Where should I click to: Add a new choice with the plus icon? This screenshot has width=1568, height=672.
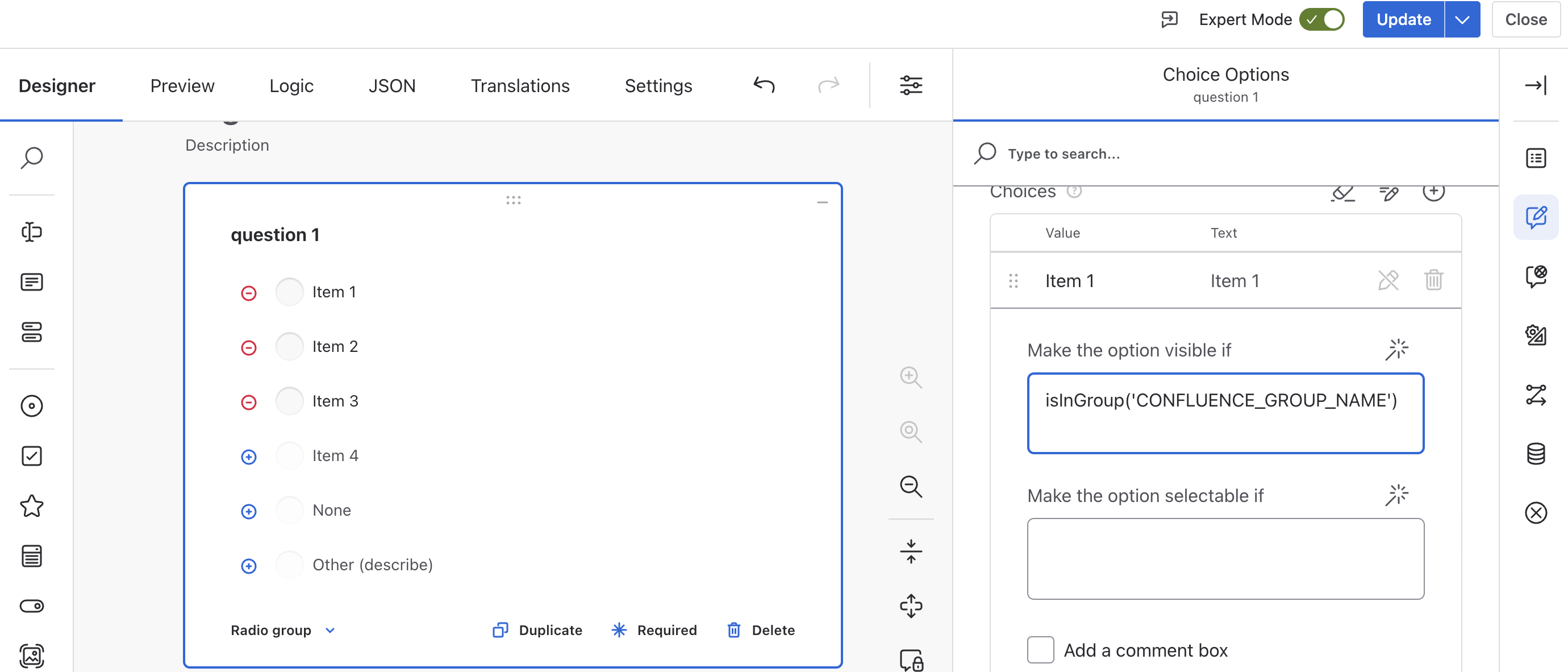click(x=1434, y=192)
